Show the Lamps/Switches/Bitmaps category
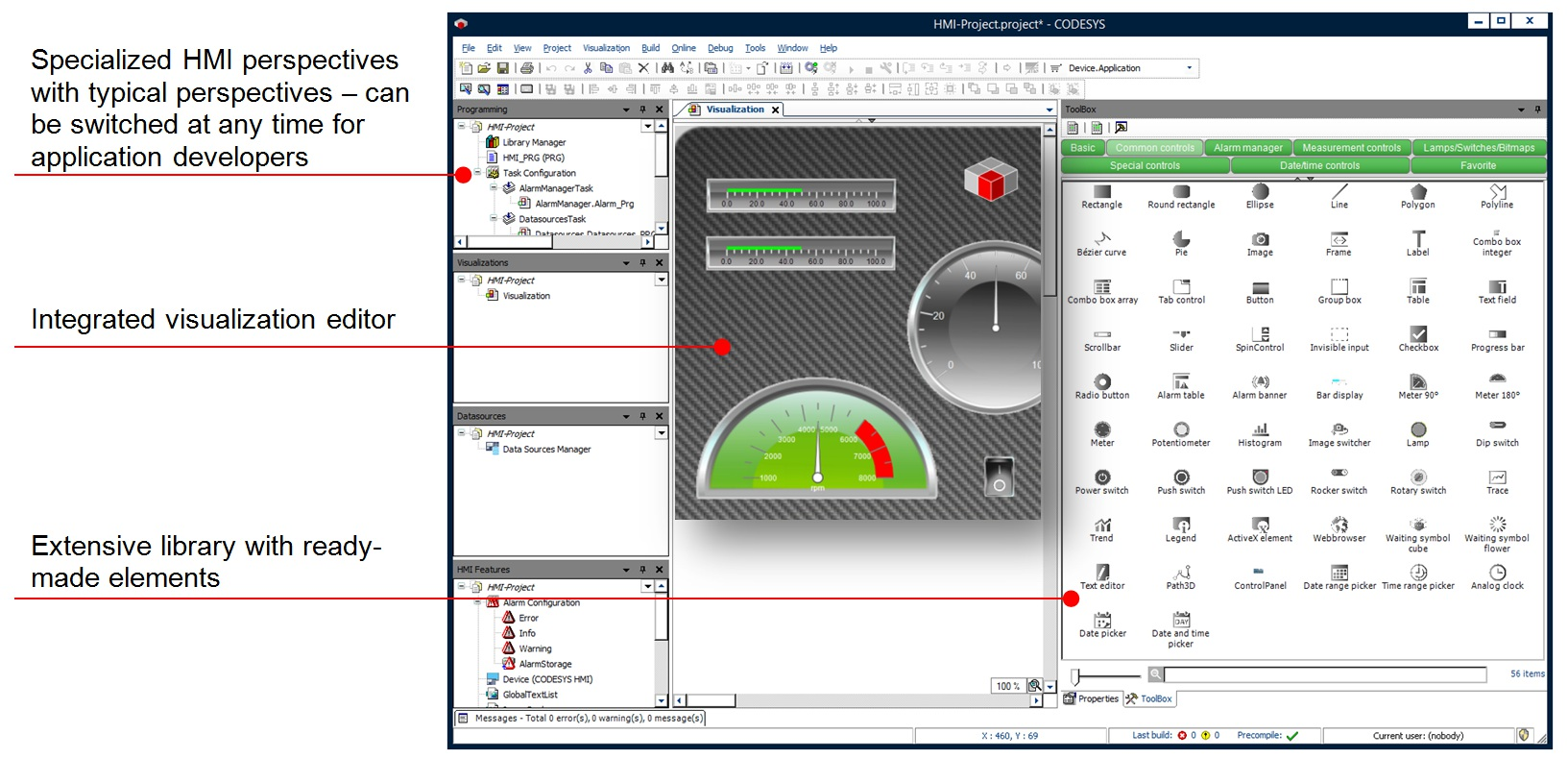1568x758 pixels. (x=1478, y=148)
